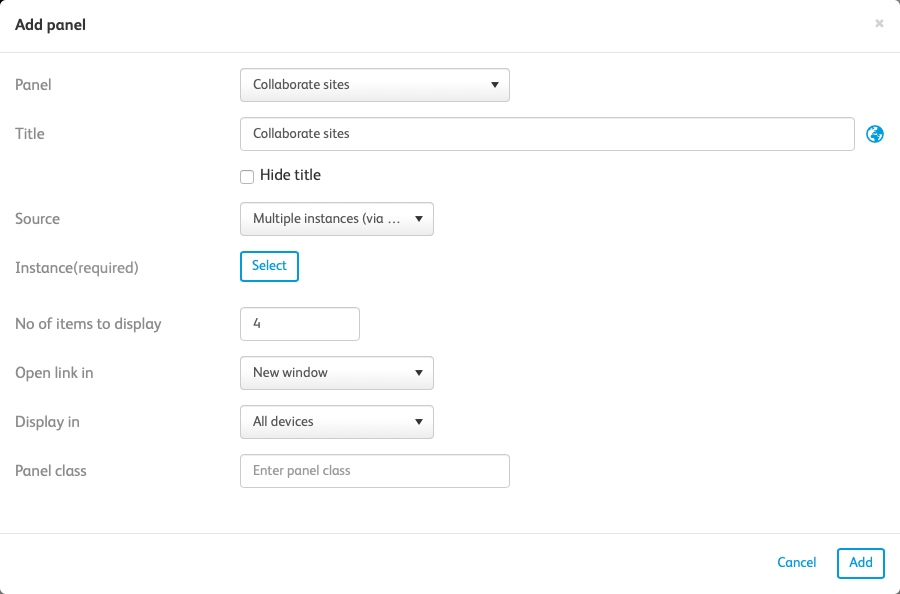Enable the Hide title checkbox
This screenshot has width=900, height=594.
point(247,176)
